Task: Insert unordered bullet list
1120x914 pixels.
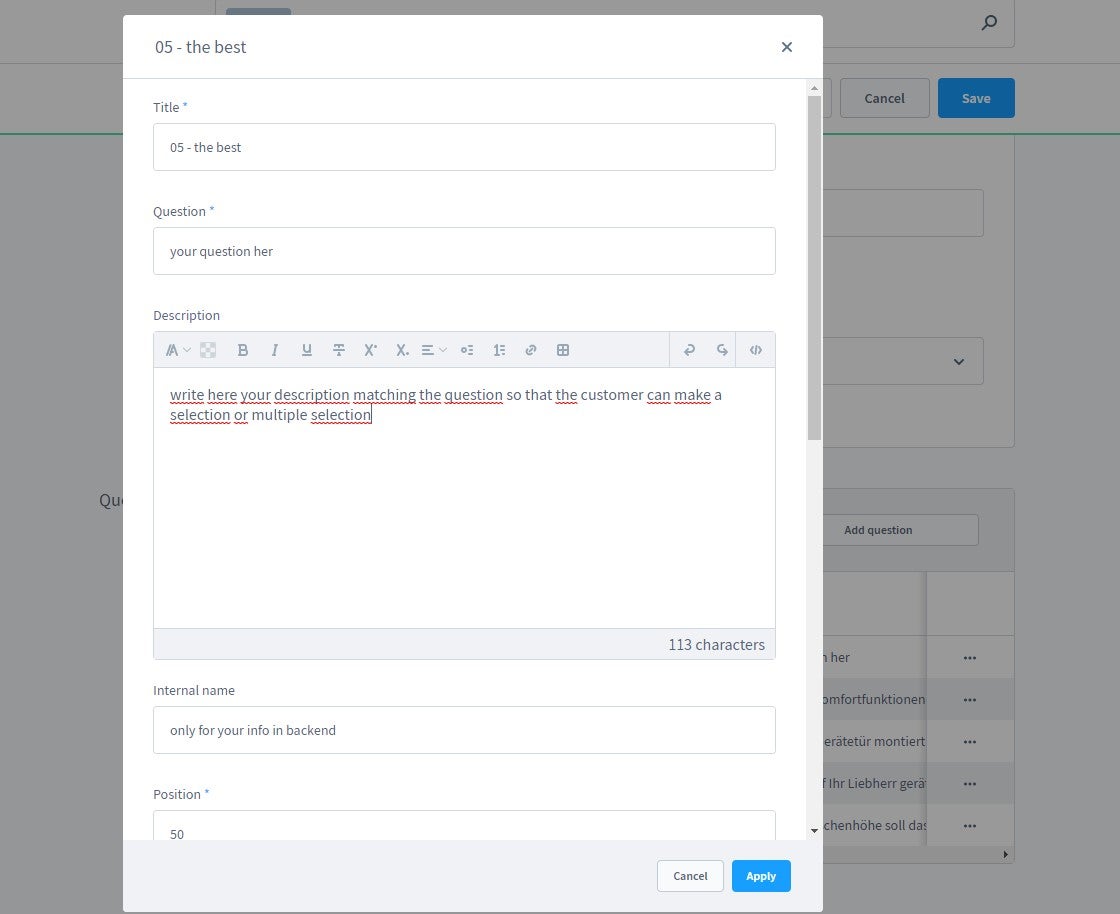Action: click(x=466, y=350)
